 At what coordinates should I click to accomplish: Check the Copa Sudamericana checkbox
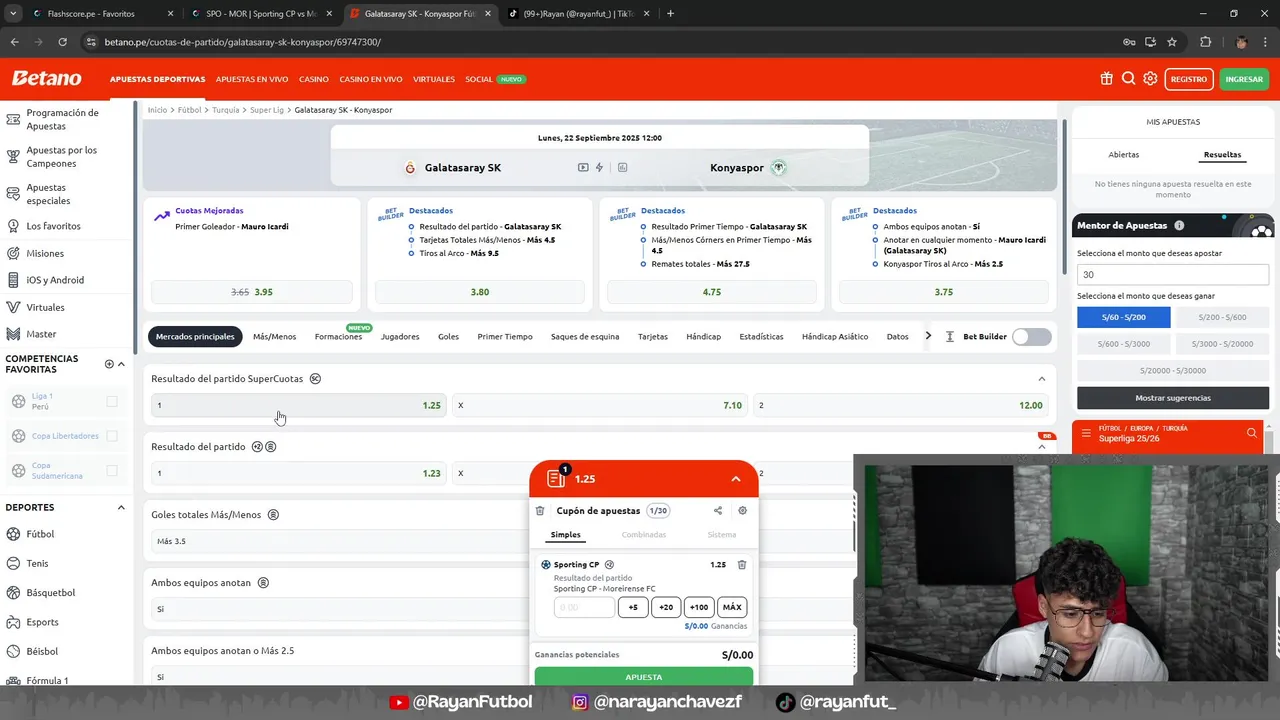[x=112, y=470]
